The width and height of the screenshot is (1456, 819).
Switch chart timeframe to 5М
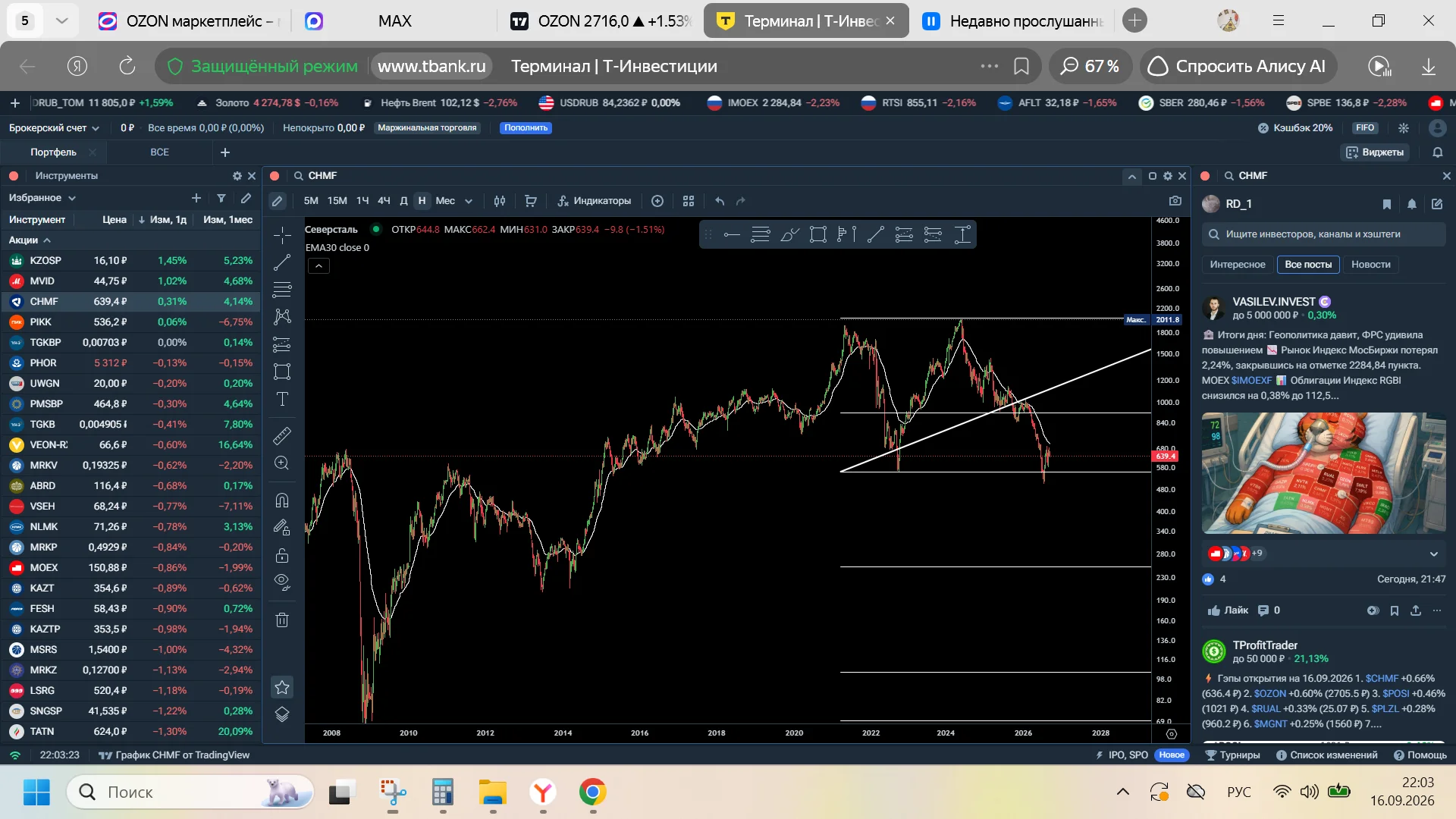click(311, 201)
